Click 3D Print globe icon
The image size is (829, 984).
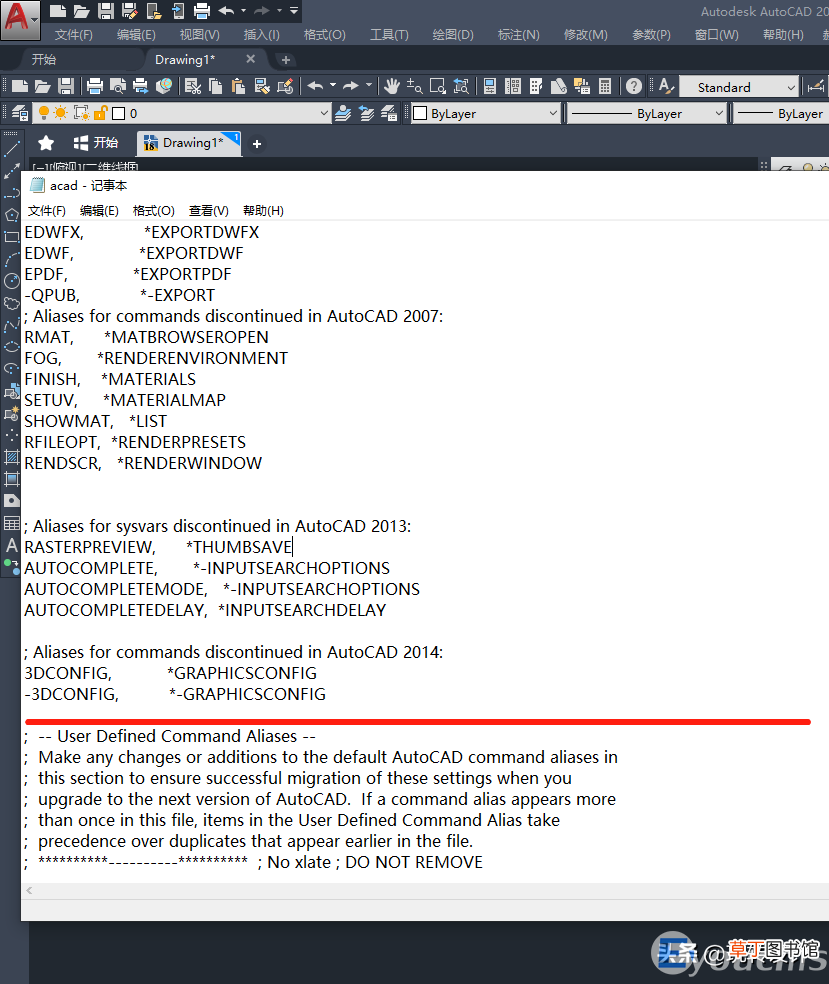(x=164, y=86)
